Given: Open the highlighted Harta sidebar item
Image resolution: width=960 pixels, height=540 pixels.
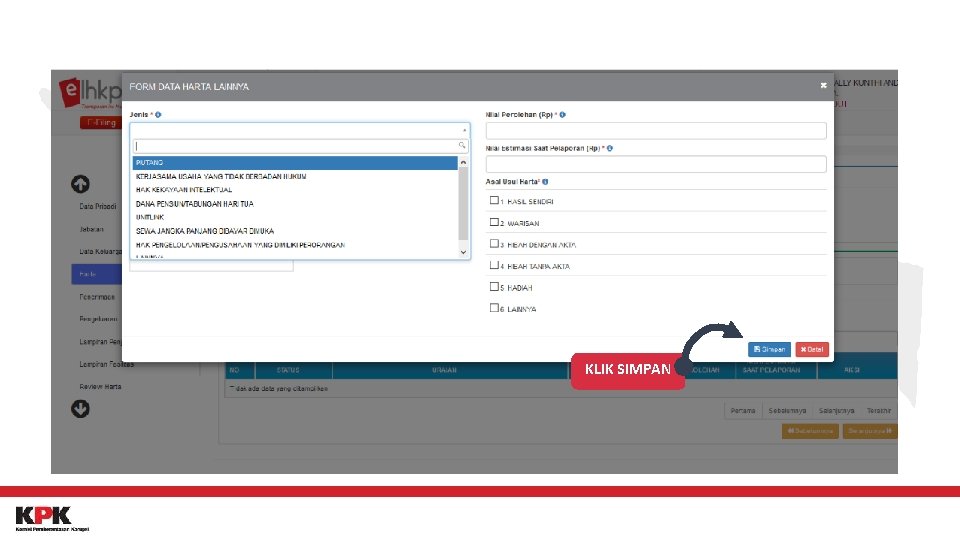Looking at the screenshot, I should coord(97,274).
